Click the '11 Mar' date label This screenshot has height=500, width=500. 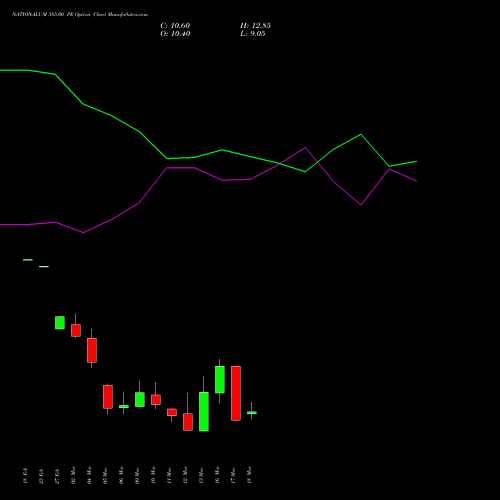[169, 475]
